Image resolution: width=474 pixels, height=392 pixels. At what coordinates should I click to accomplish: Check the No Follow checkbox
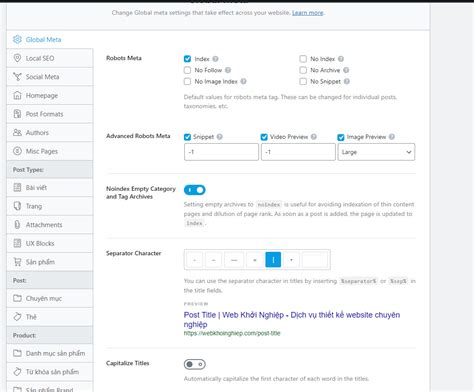[x=187, y=70]
